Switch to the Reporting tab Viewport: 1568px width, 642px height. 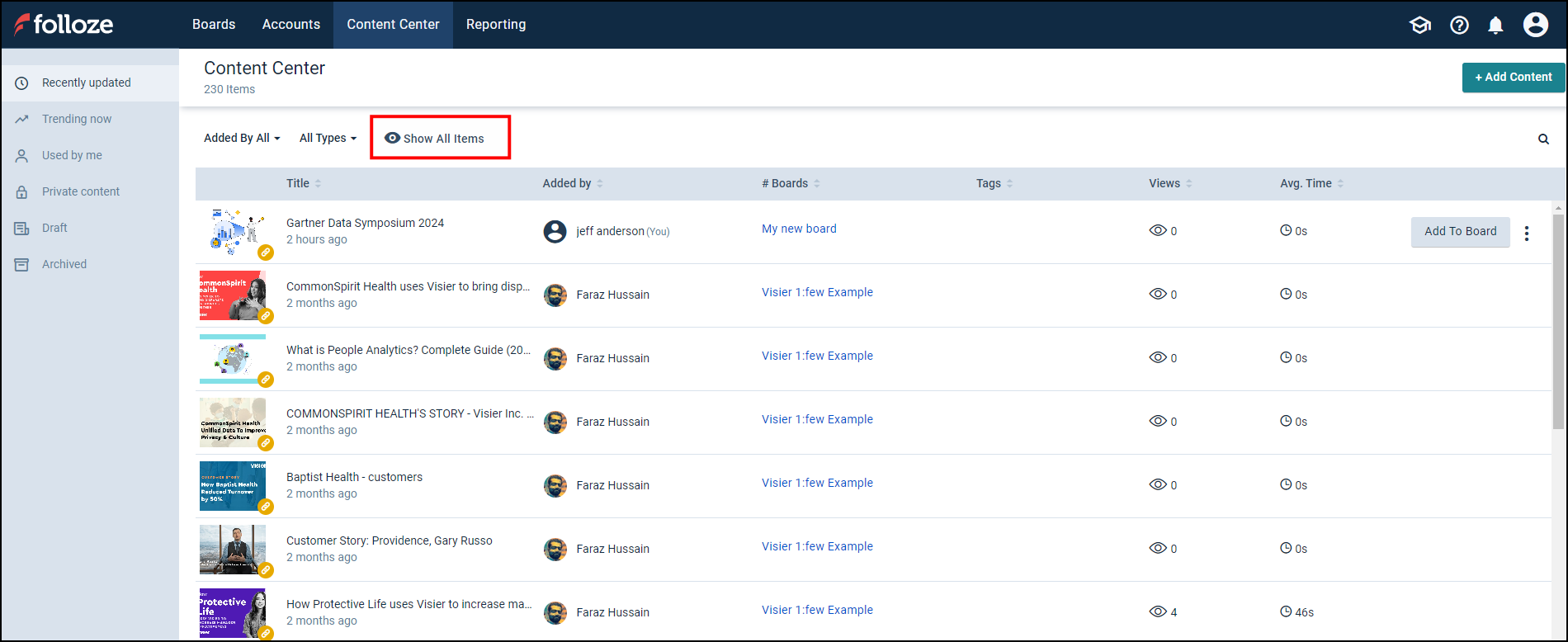496,25
